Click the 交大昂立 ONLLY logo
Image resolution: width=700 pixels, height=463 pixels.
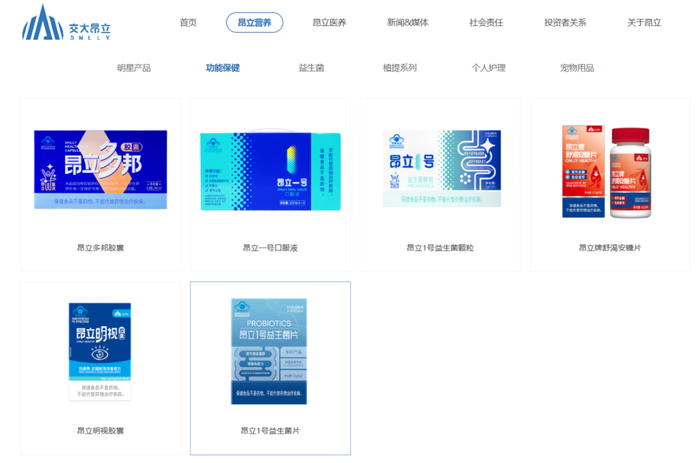pyautogui.click(x=66, y=23)
